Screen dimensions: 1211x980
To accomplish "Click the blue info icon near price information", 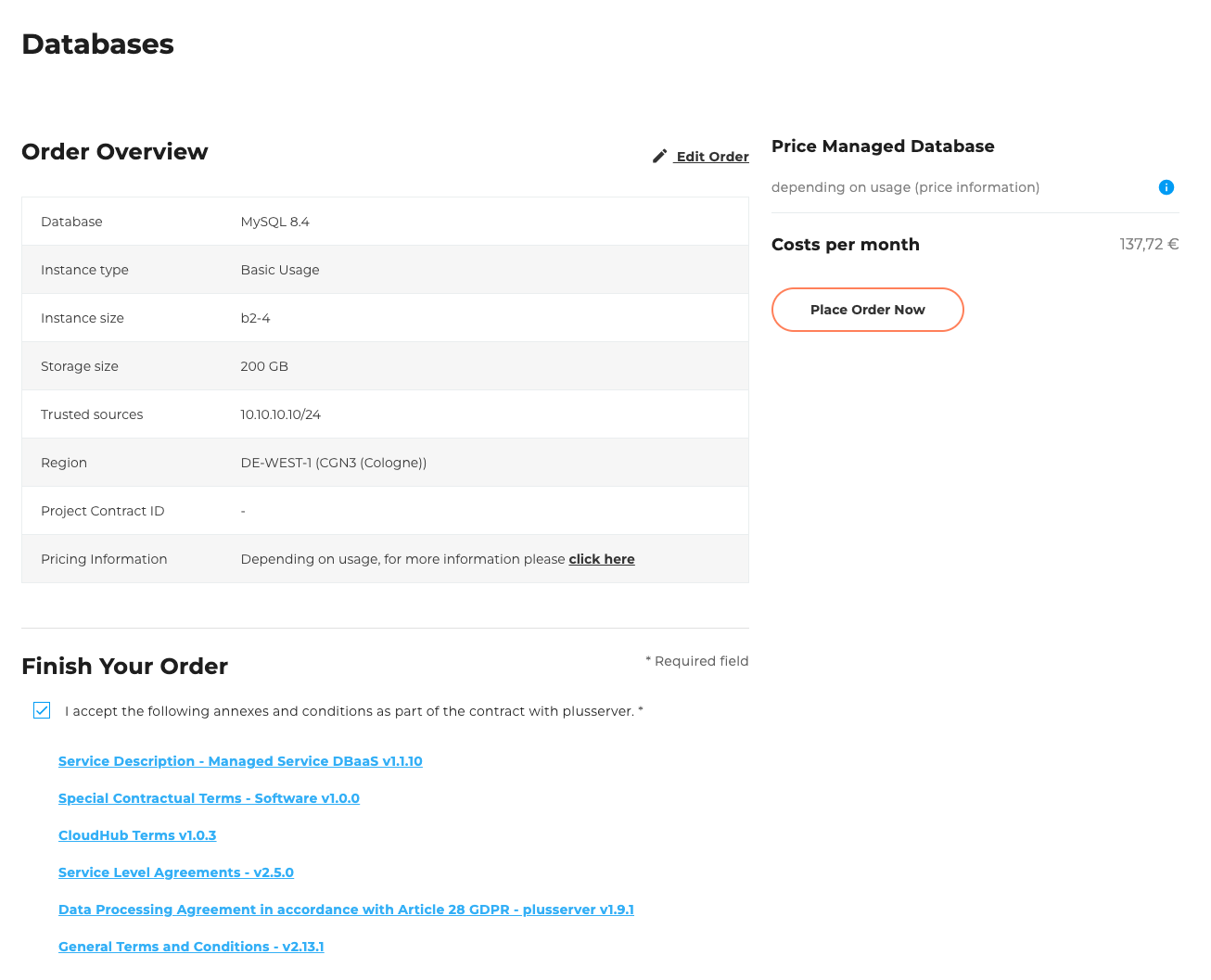I will (1166, 187).
